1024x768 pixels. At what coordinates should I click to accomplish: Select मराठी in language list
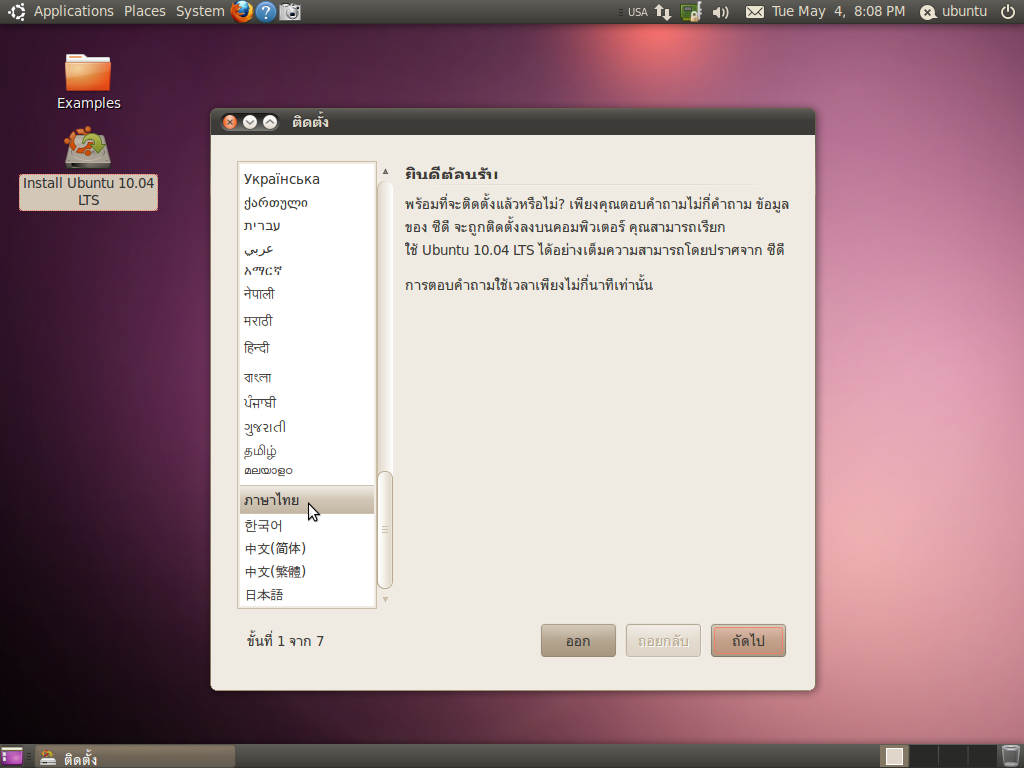[307, 321]
